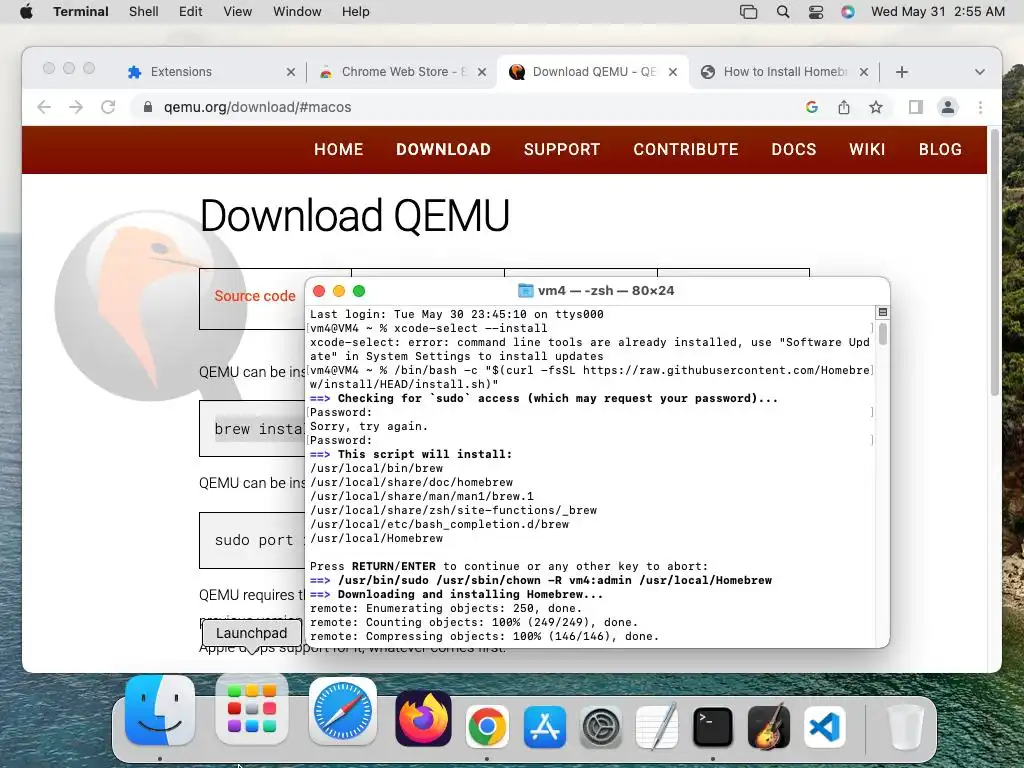Go to QEMU HOME page
1024x768 pixels.
(x=338, y=150)
